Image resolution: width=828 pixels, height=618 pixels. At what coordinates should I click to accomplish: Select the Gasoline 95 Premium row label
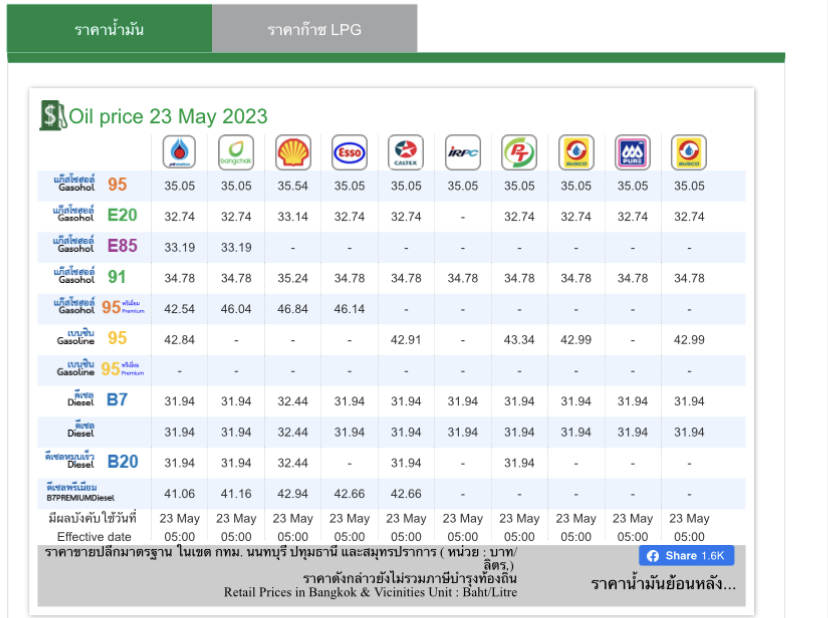[x=100, y=368]
